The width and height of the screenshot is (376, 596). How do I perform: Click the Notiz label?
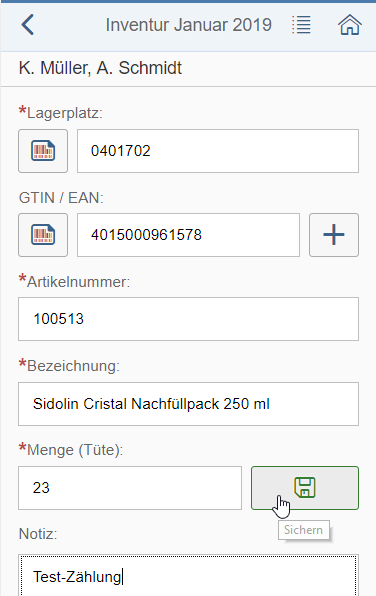(x=38, y=534)
